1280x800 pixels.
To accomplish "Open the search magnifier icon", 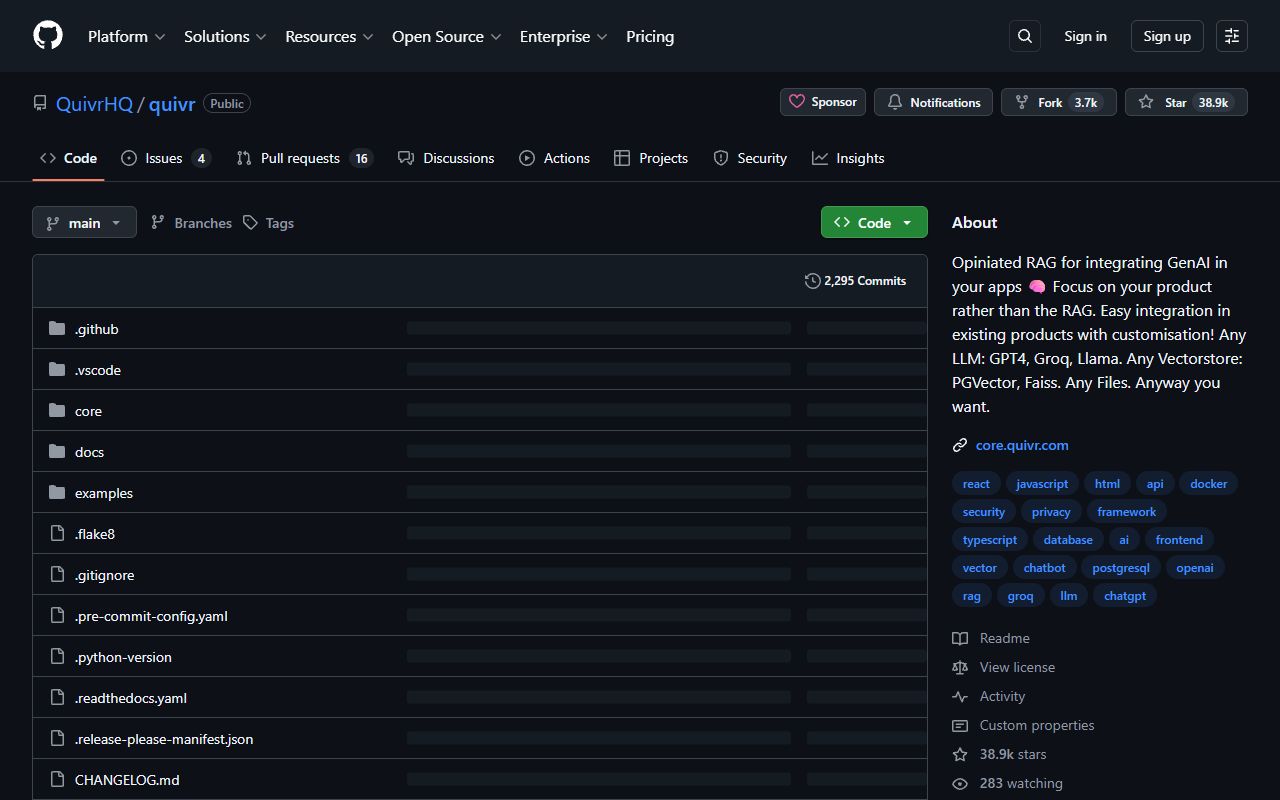I will pos(1024,35).
